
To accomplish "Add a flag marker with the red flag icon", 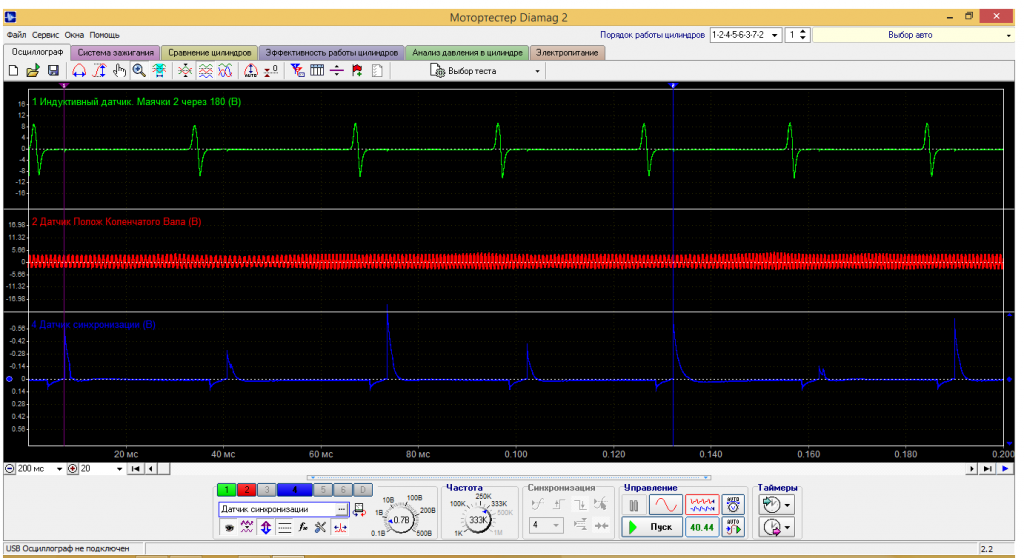I will (x=357, y=71).
